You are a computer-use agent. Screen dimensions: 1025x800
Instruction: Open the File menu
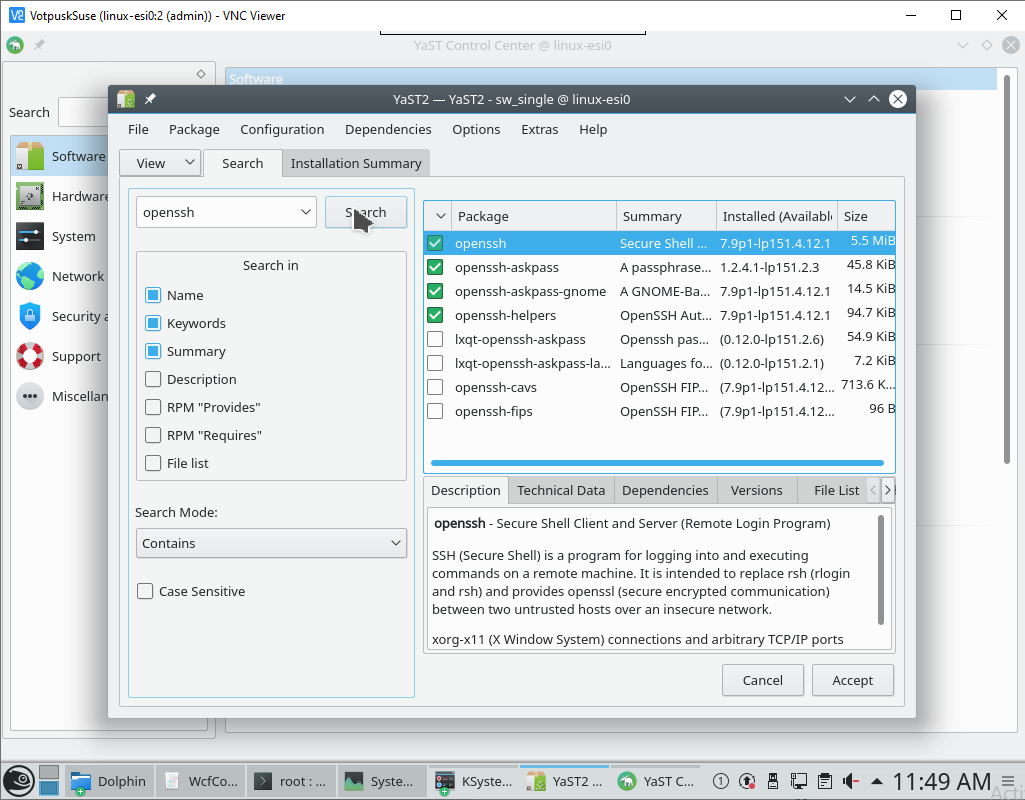click(x=138, y=129)
